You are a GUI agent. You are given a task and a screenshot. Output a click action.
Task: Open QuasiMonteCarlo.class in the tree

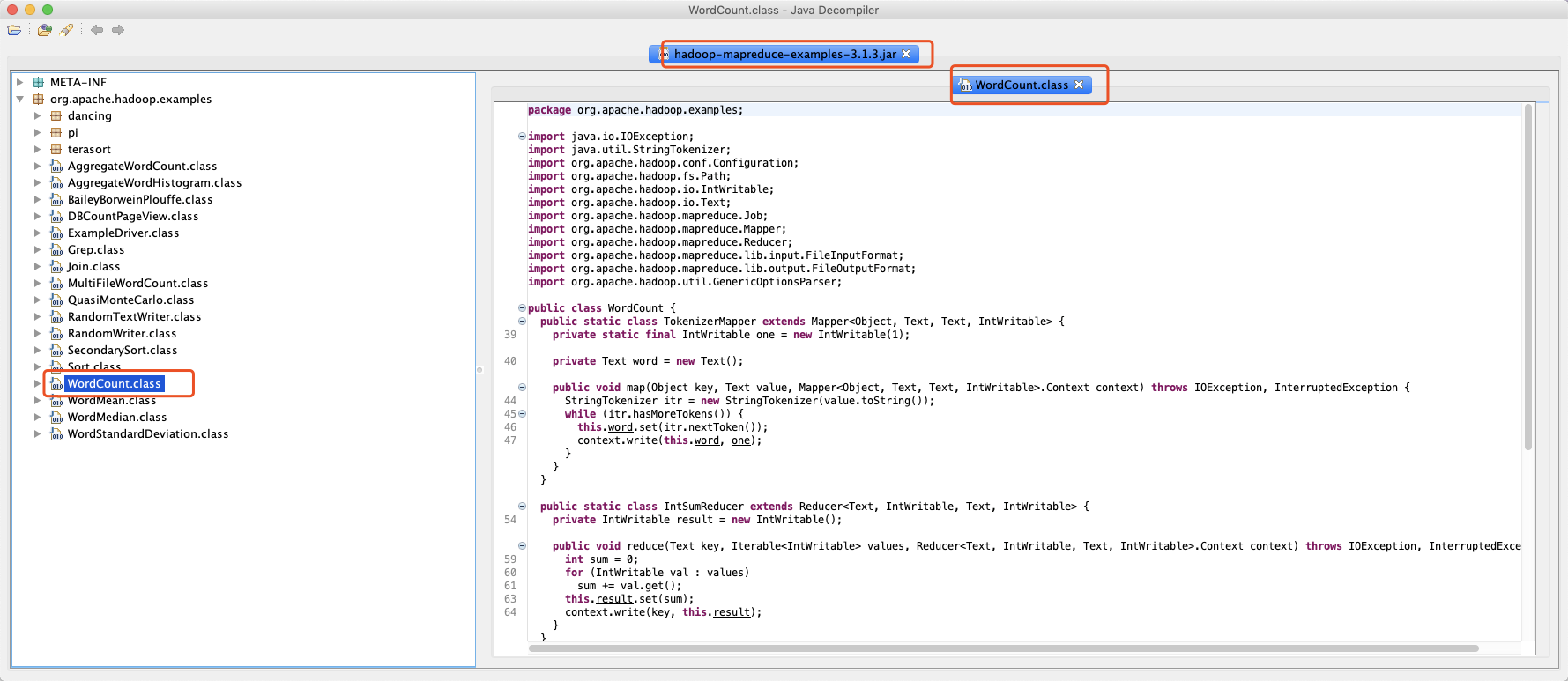click(130, 300)
